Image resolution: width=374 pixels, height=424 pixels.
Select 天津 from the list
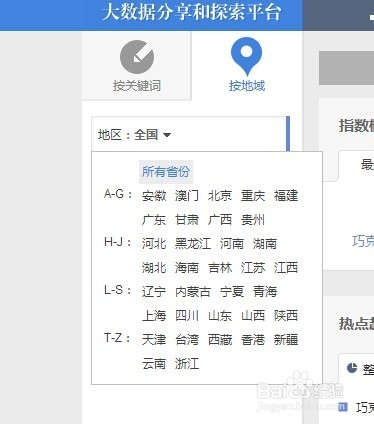click(x=154, y=340)
